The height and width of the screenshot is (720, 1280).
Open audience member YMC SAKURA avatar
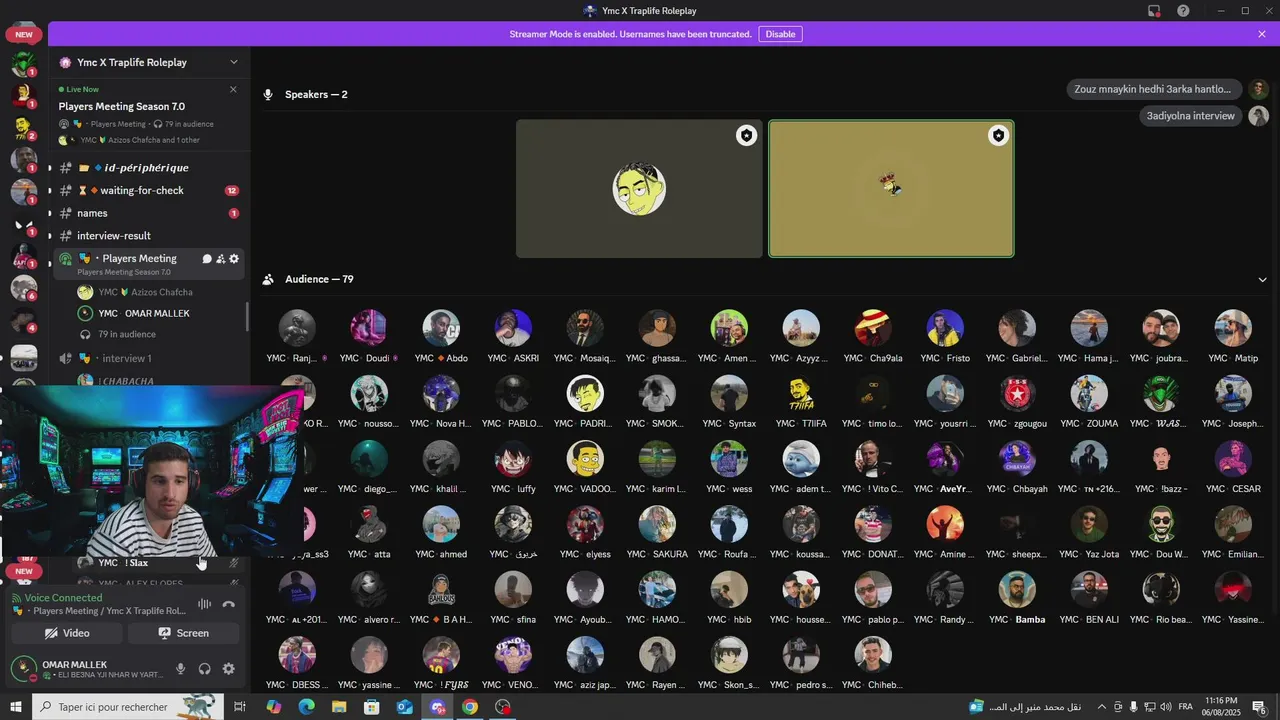[x=657, y=524]
